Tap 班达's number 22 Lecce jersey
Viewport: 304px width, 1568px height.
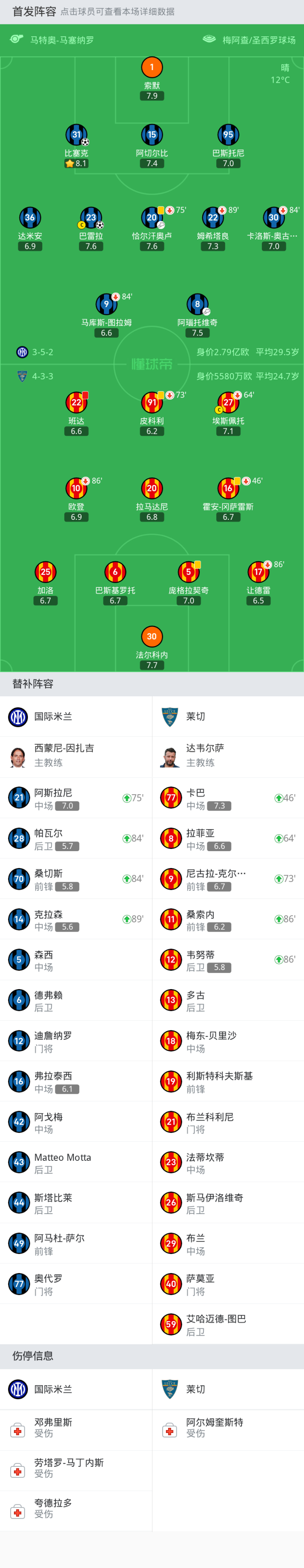pos(76,402)
